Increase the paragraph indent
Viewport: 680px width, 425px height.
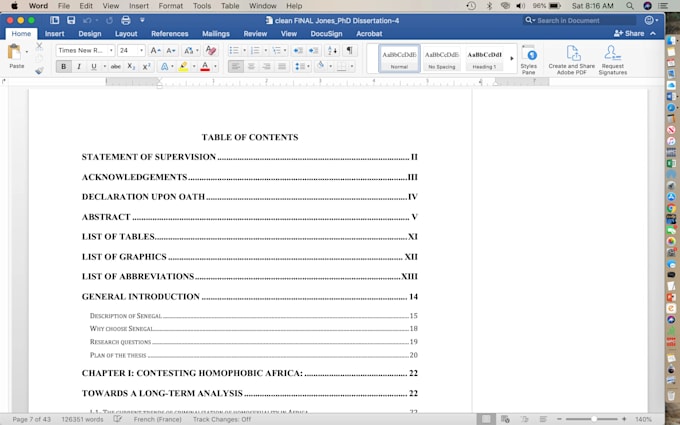[314, 51]
